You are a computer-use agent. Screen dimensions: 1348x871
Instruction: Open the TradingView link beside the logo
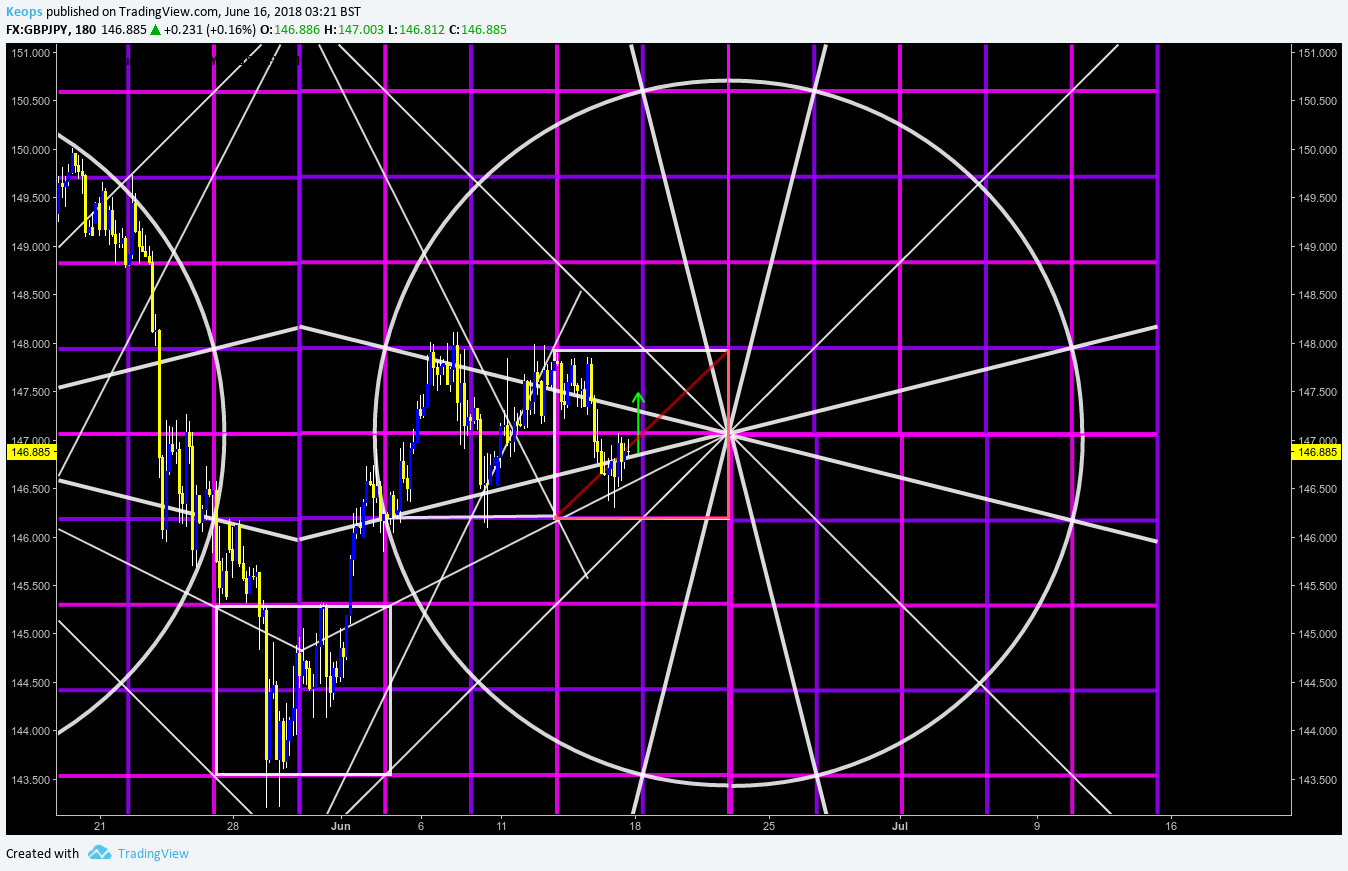153,853
